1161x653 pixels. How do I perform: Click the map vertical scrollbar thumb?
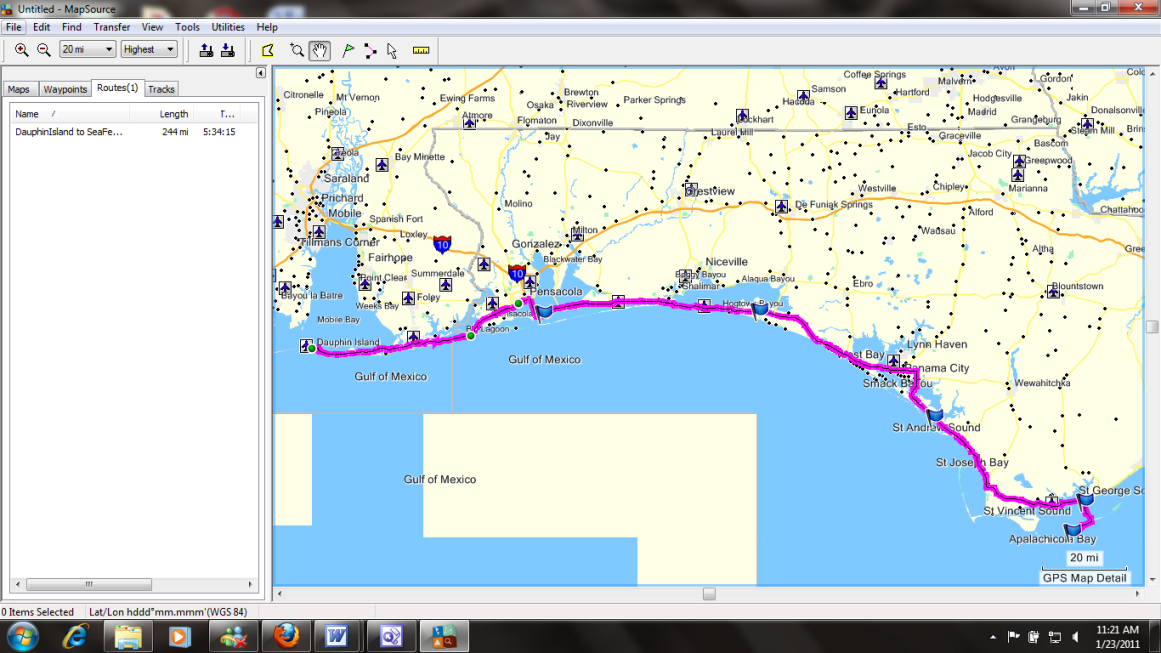click(x=1152, y=326)
